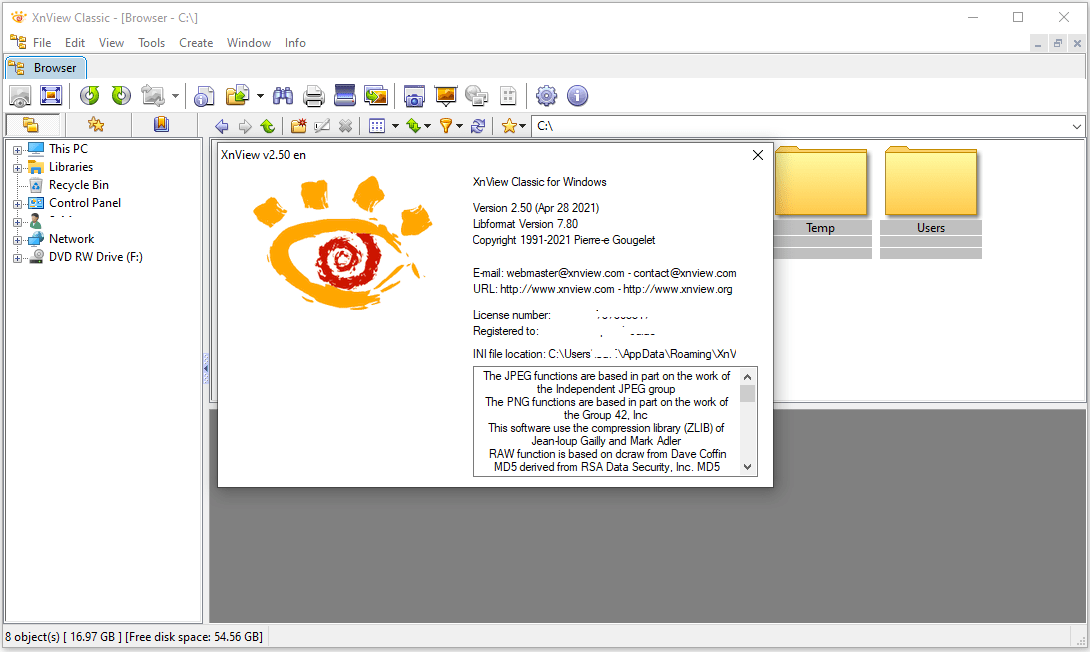This screenshot has width=1090, height=652.
Task: Open the Search binoculars tool
Action: click(x=283, y=96)
